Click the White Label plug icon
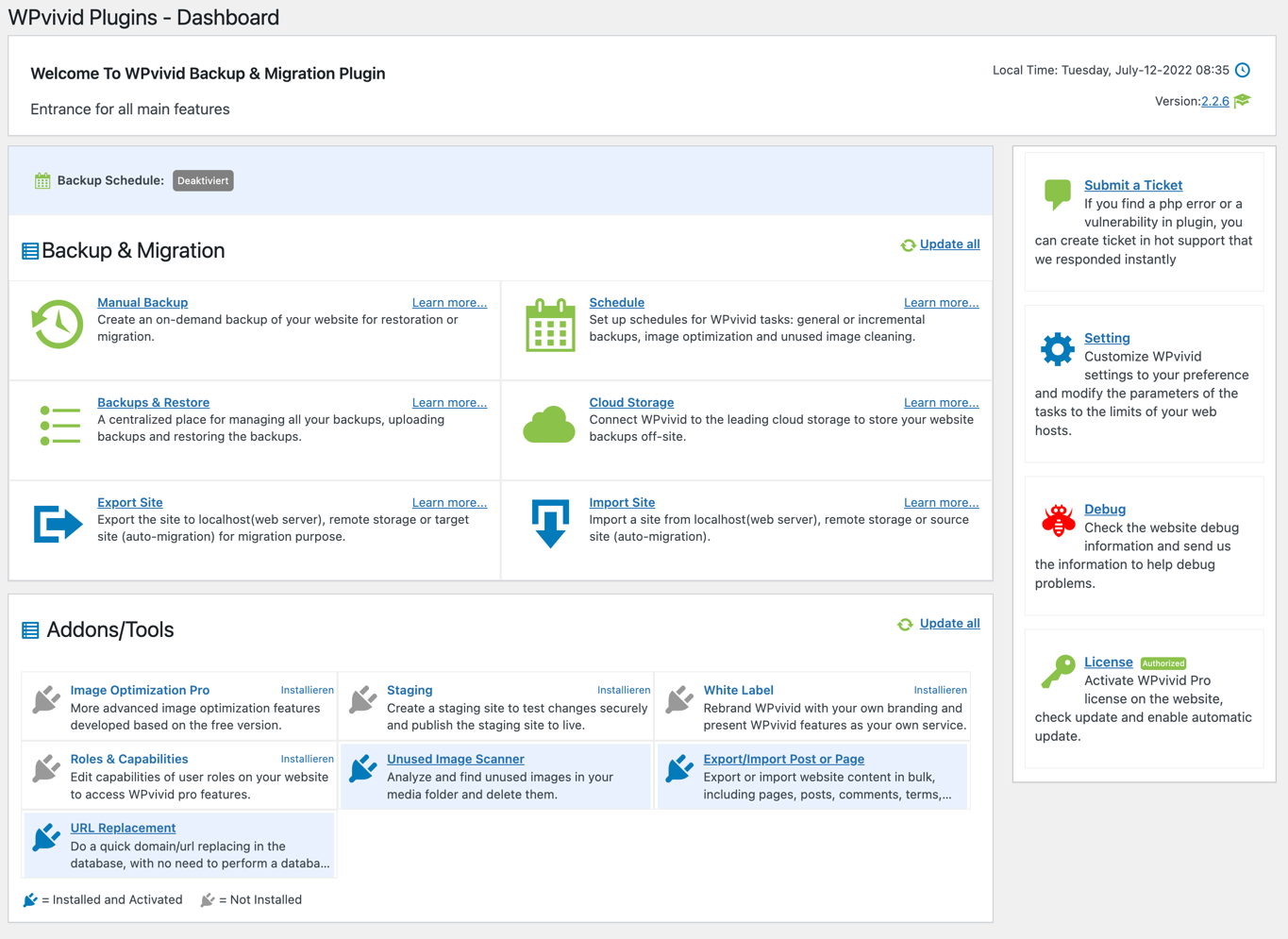This screenshot has width=1288, height=939. (679, 699)
